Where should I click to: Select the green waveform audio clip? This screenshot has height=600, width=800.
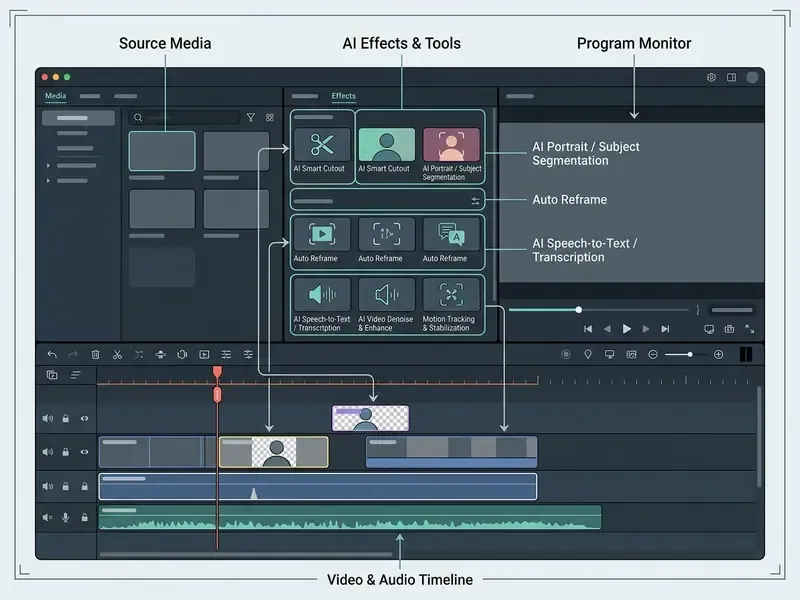pyautogui.click(x=350, y=517)
